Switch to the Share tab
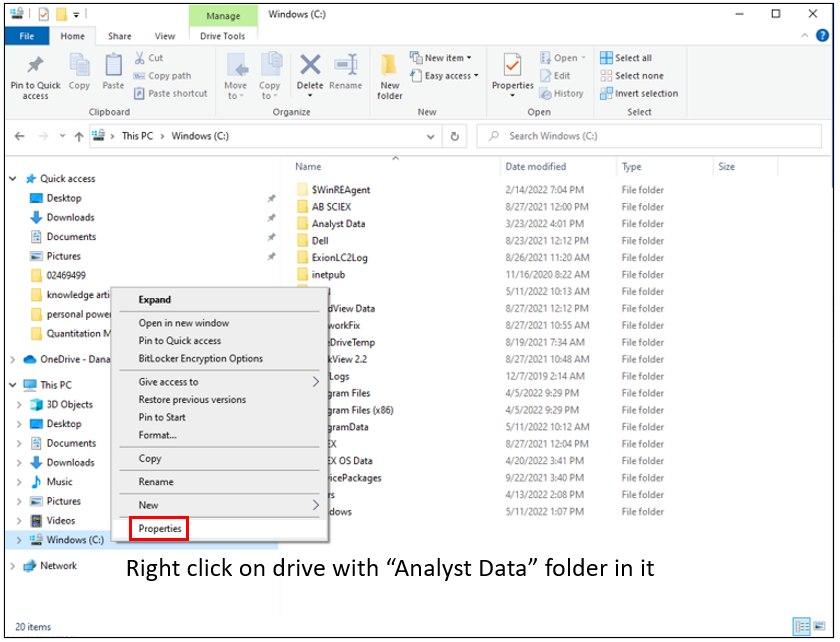The image size is (840, 642). [x=119, y=36]
